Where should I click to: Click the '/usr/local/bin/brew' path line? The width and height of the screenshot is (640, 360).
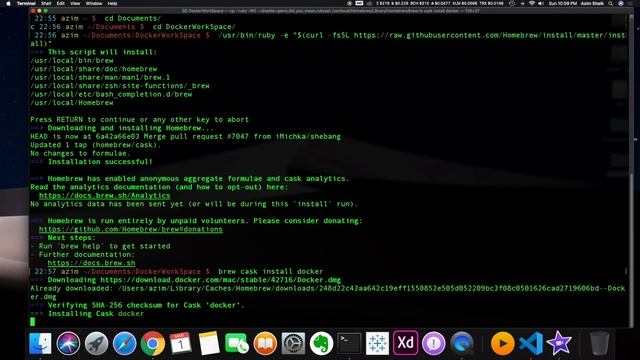72,61
